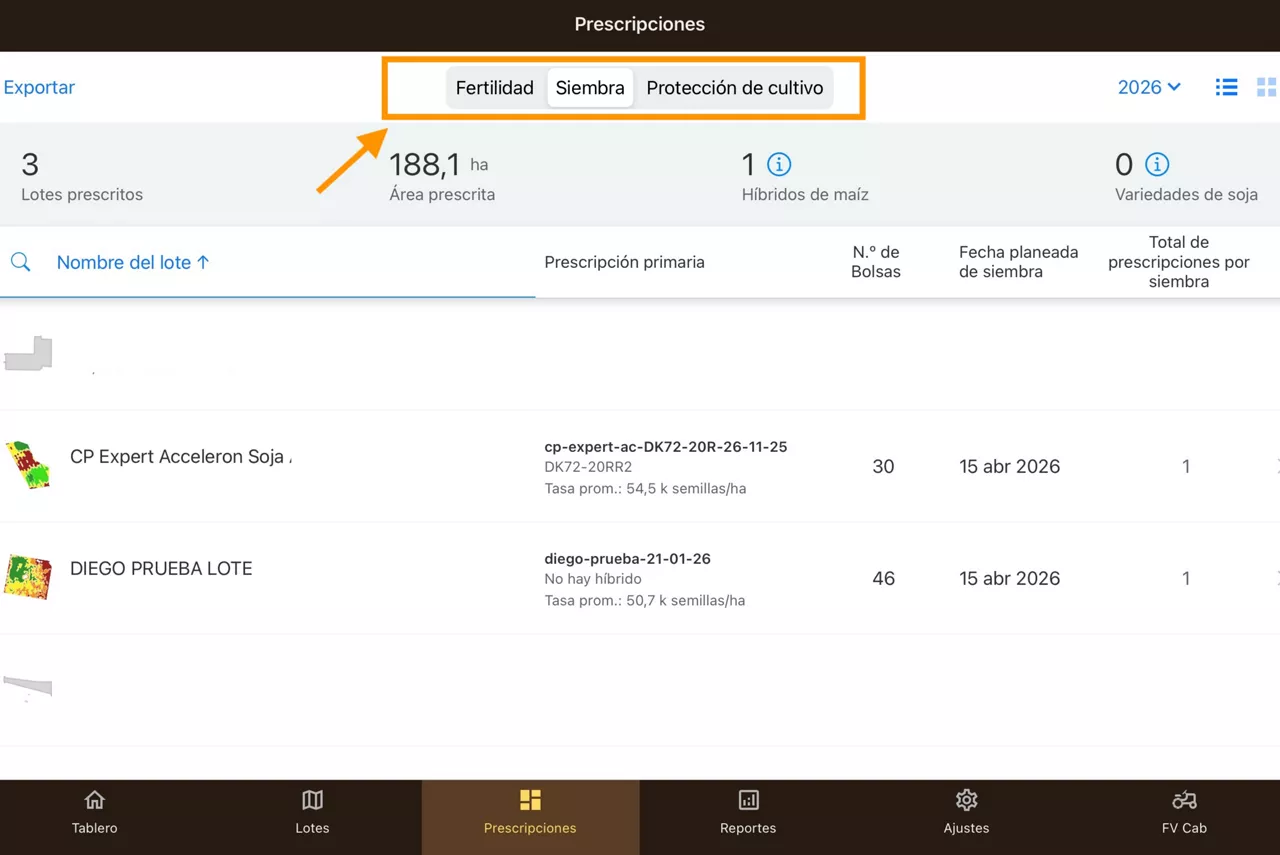Click the info icon next to Variedades de soja
Image resolution: width=1280 pixels, height=855 pixels.
pyautogui.click(x=1157, y=164)
